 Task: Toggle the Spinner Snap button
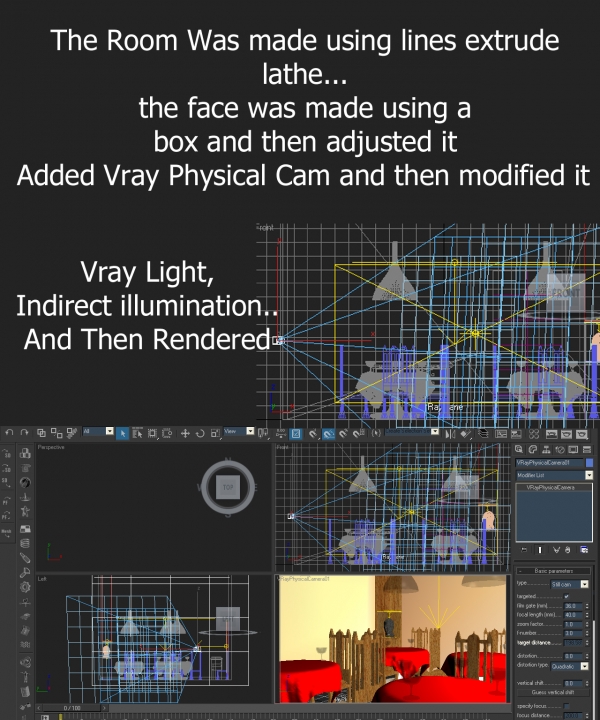(359, 433)
